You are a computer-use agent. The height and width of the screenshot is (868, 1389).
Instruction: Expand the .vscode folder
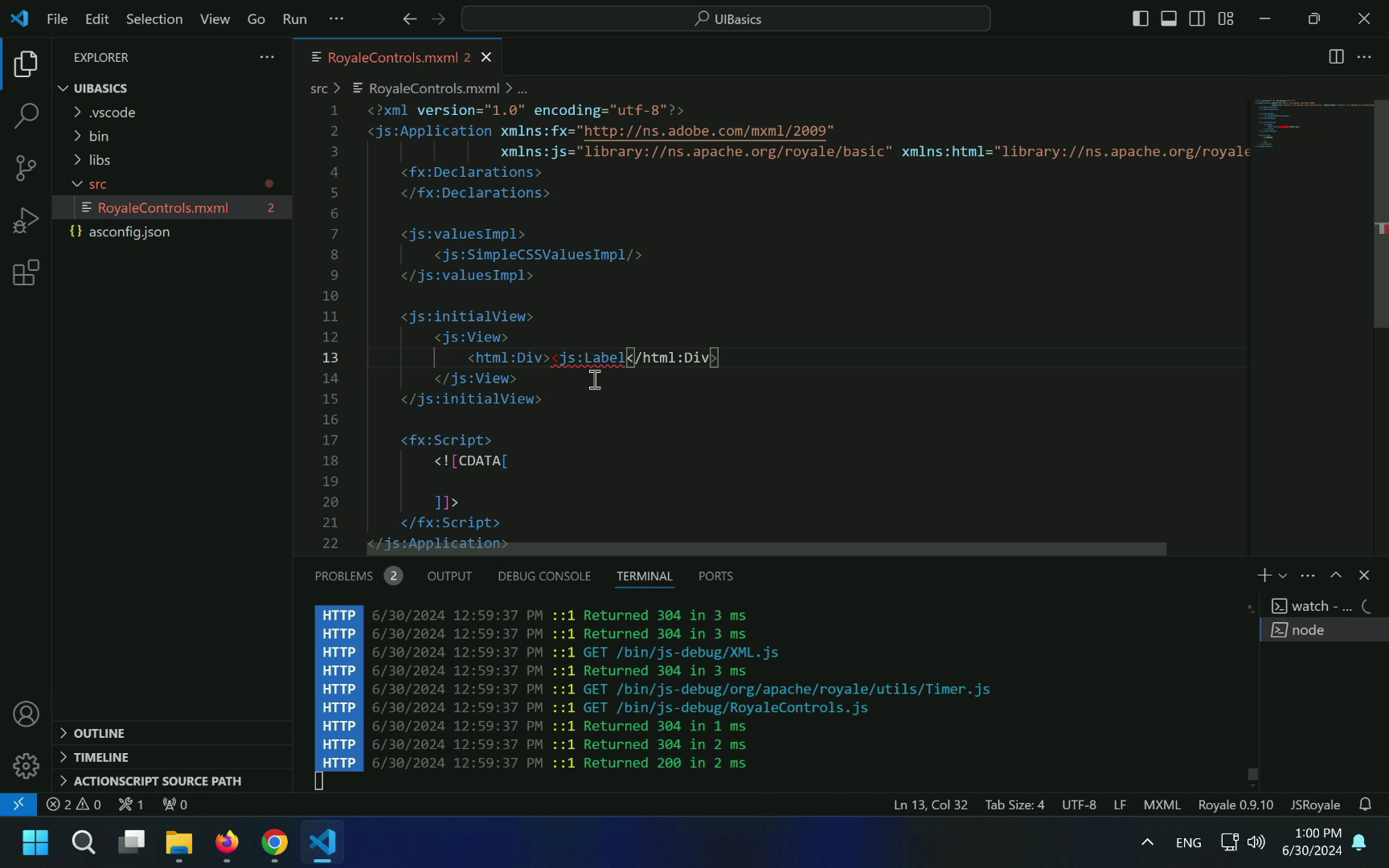pyautogui.click(x=172, y=113)
